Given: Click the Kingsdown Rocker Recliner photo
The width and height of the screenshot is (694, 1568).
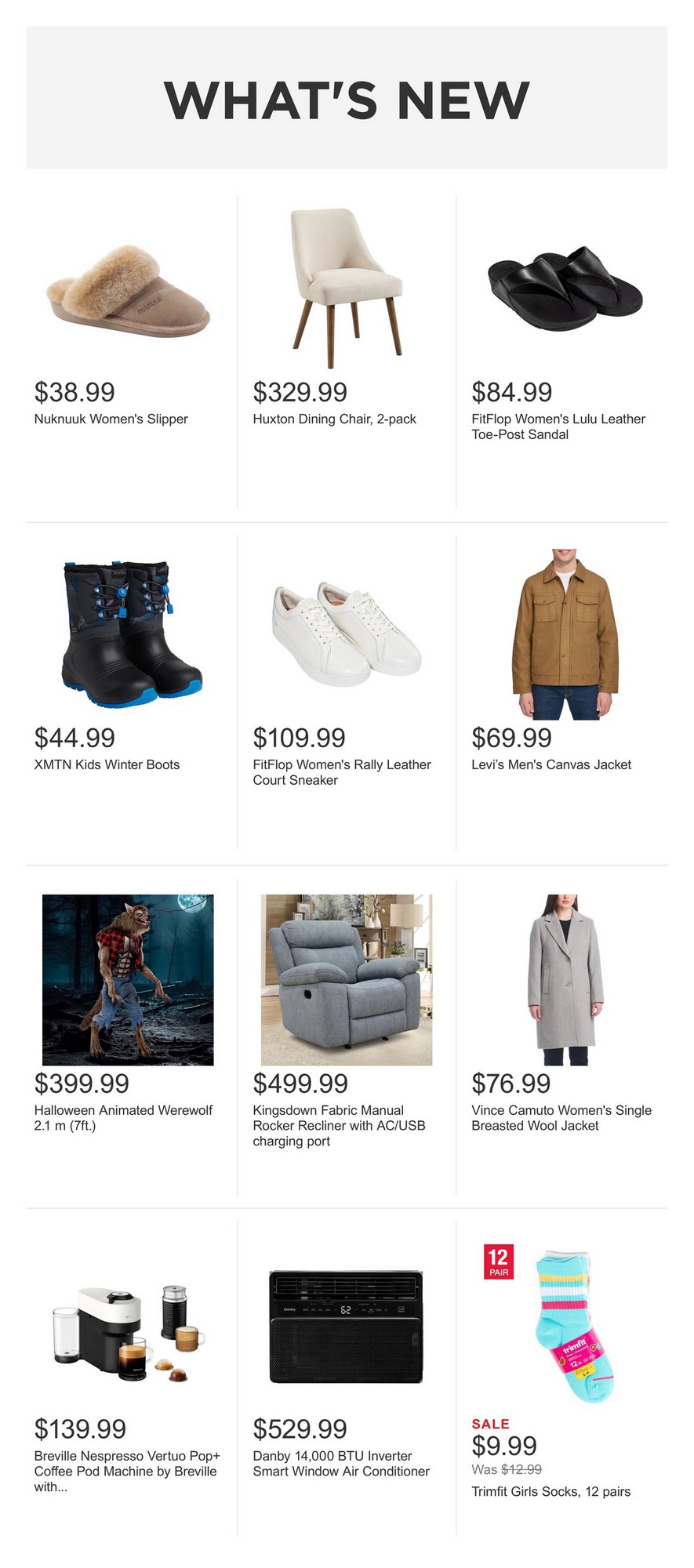Looking at the screenshot, I should [347, 980].
